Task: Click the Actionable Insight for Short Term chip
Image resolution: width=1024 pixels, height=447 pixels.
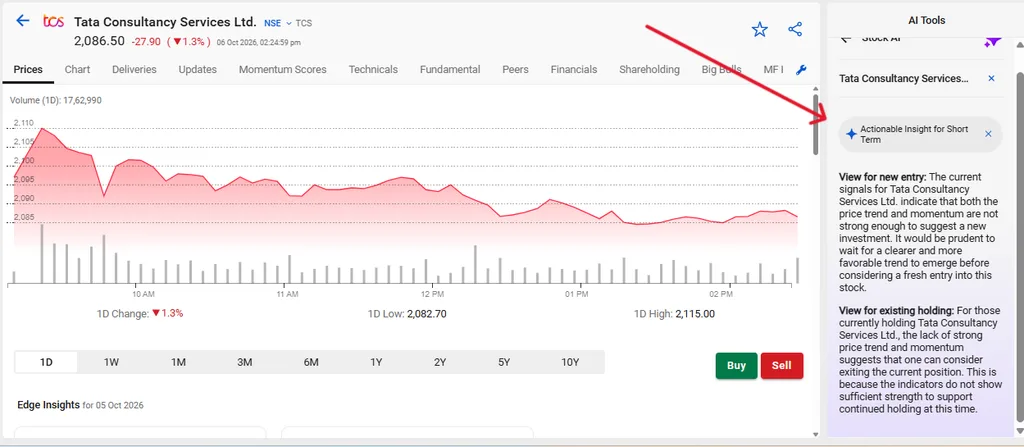Action: click(920, 135)
